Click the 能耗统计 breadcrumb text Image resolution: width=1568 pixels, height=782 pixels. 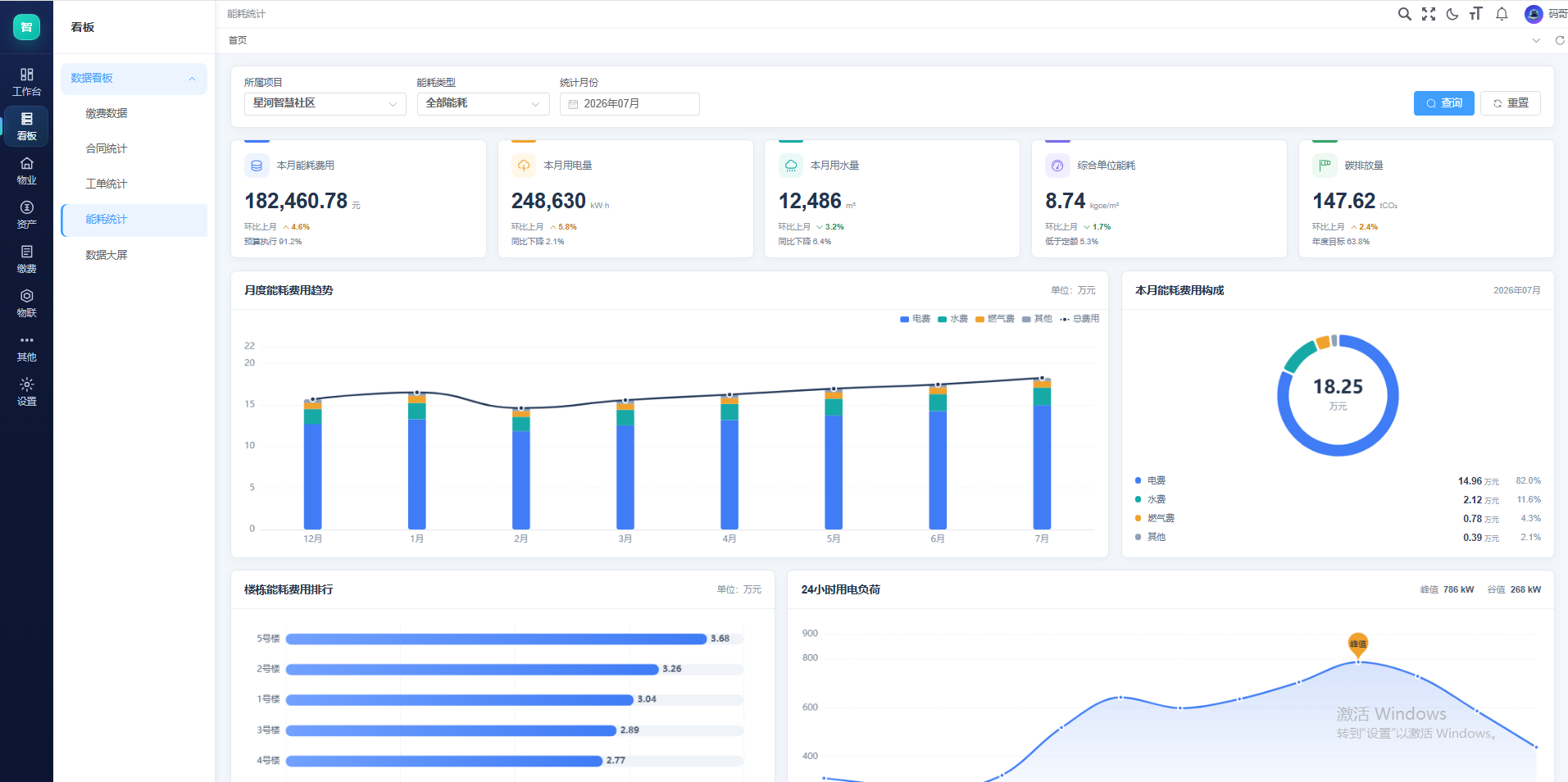pyautogui.click(x=247, y=14)
